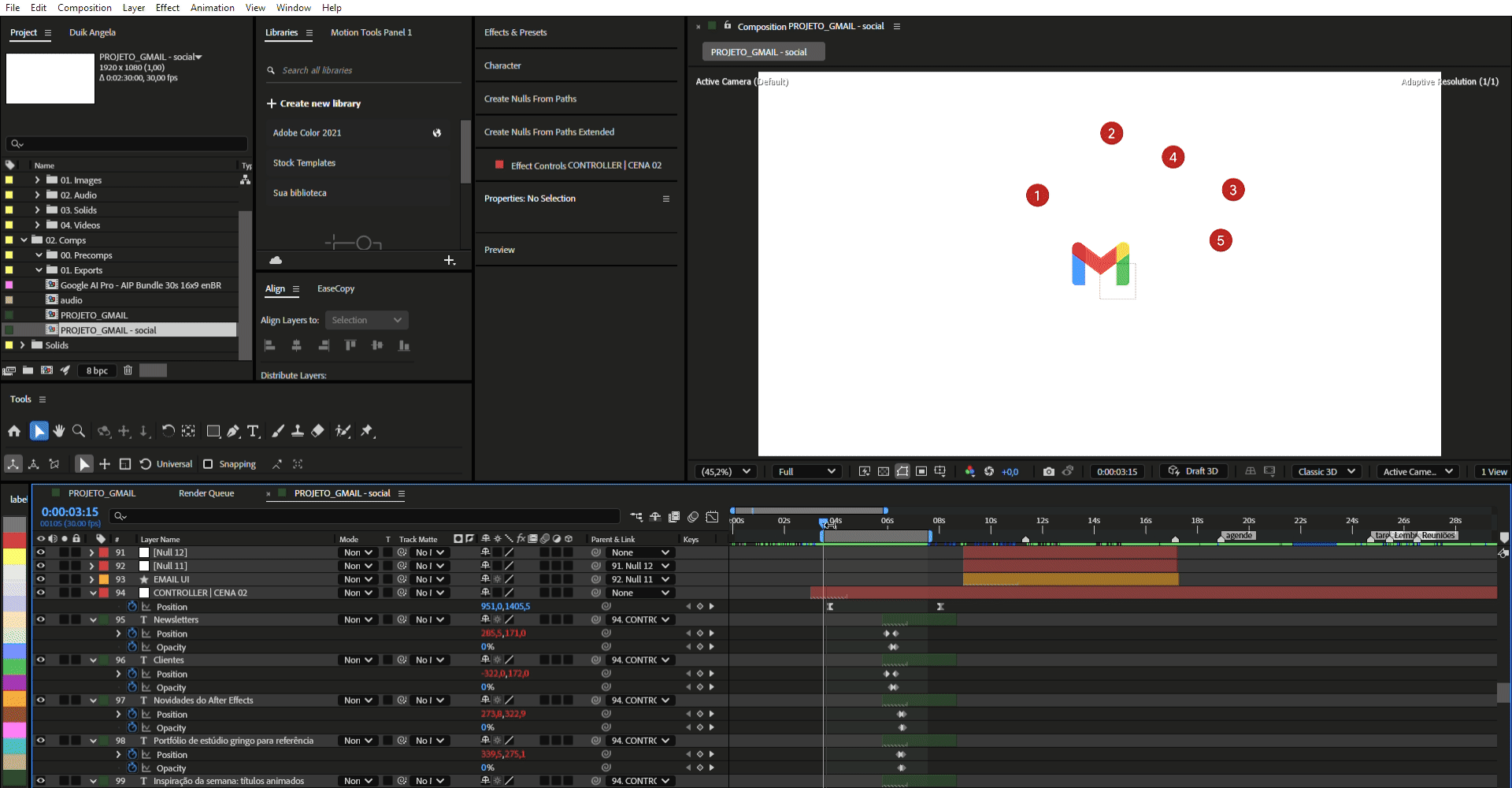The width and height of the screenshot is (1512, 788).
Task: Open the Composition menu
Action: coord(84,8)
